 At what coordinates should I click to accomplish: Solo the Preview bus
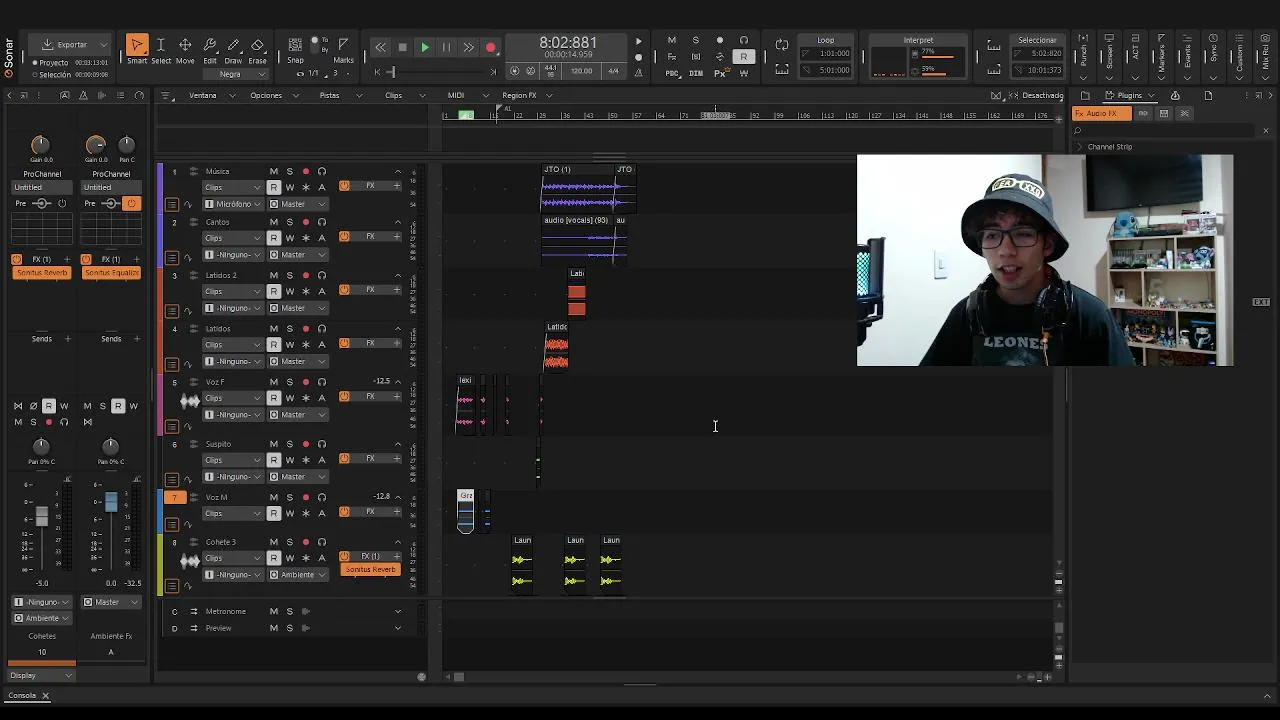point(289,628)
